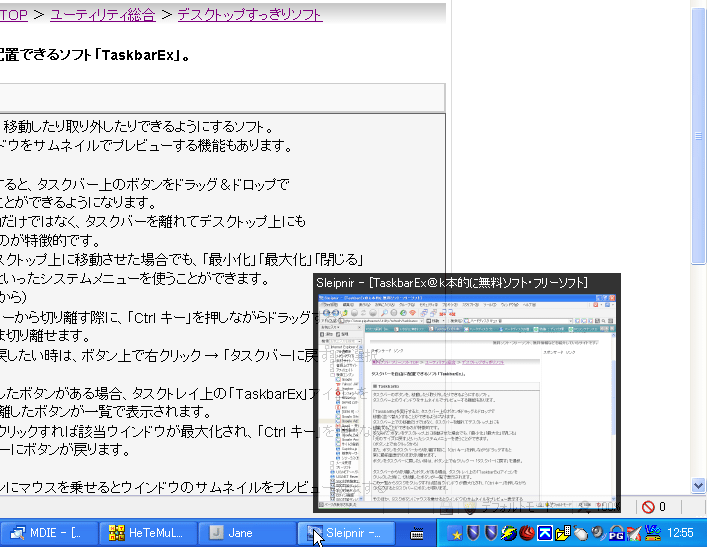Open the white mouse tray icon
This screenshot has height=547, width=707.
point(581,534)
